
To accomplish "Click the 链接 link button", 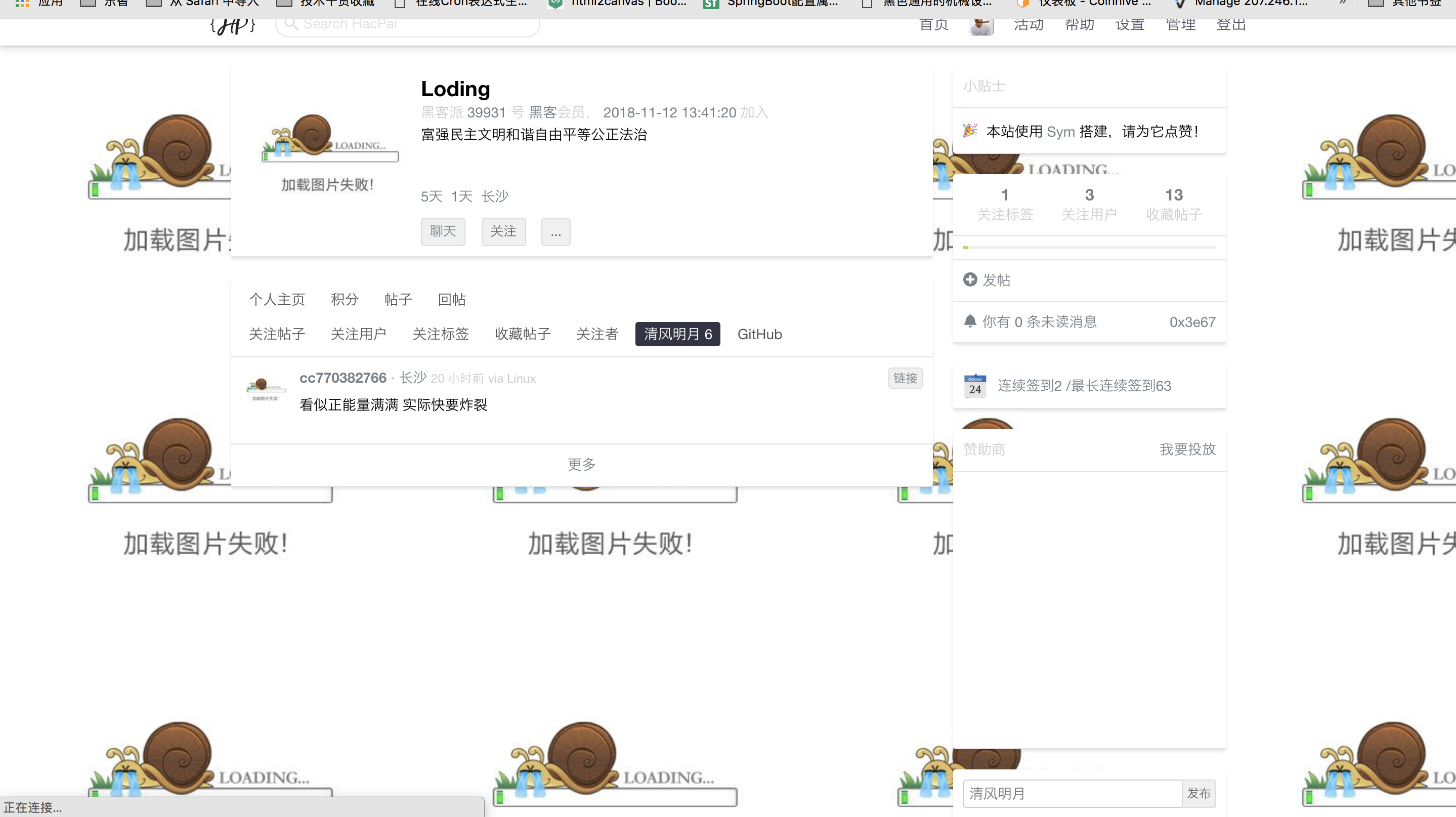I will (x=905, y=378).
